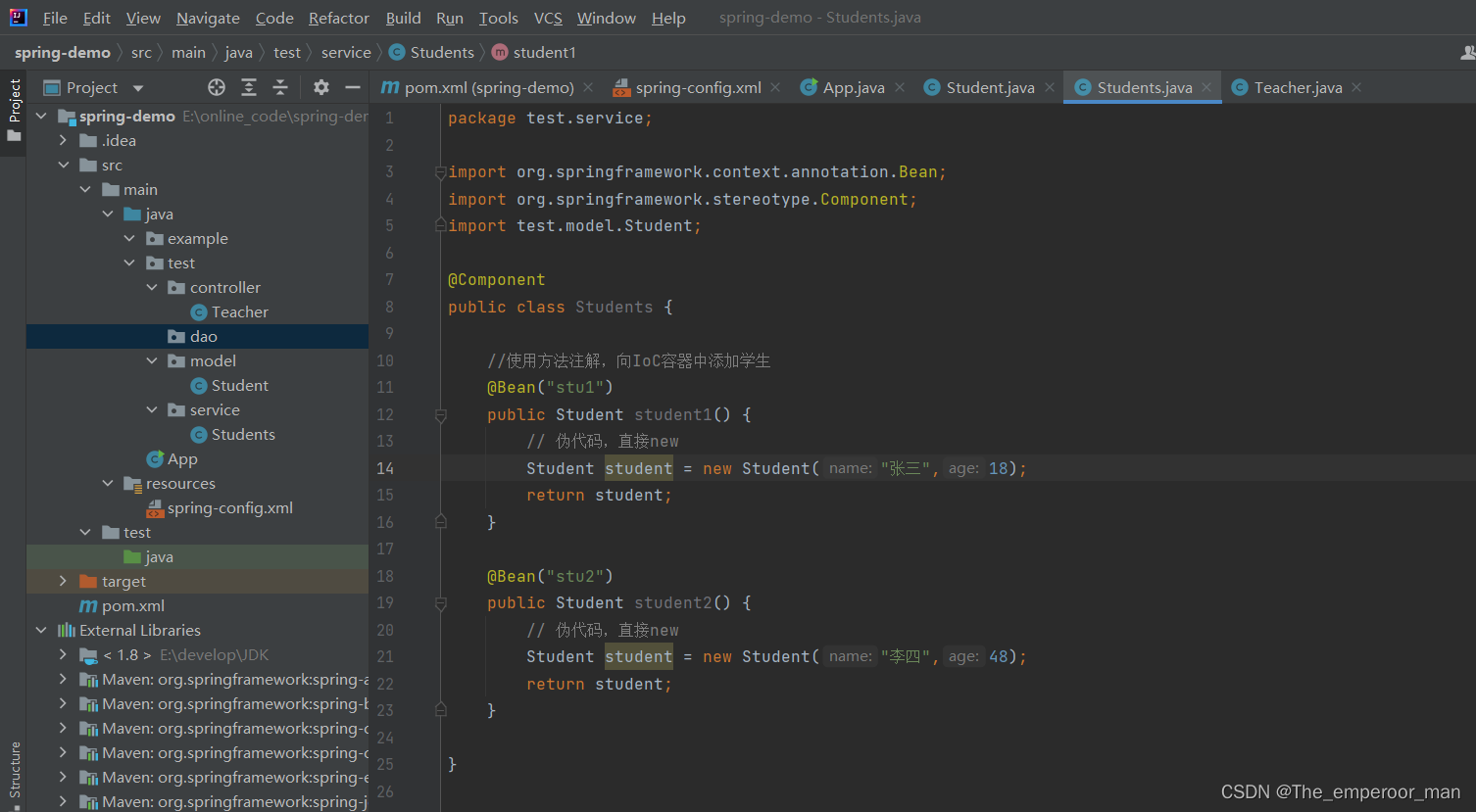
Task: Collapse the spring-demo root node
Action: [41, 116]
